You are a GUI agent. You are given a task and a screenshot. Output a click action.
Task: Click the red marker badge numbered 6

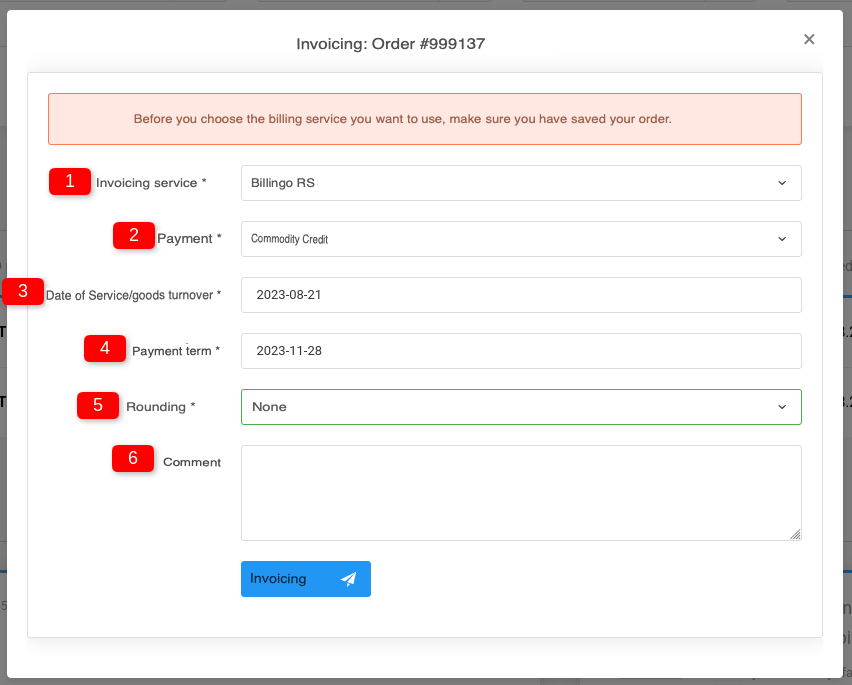(x=133, y=458)
